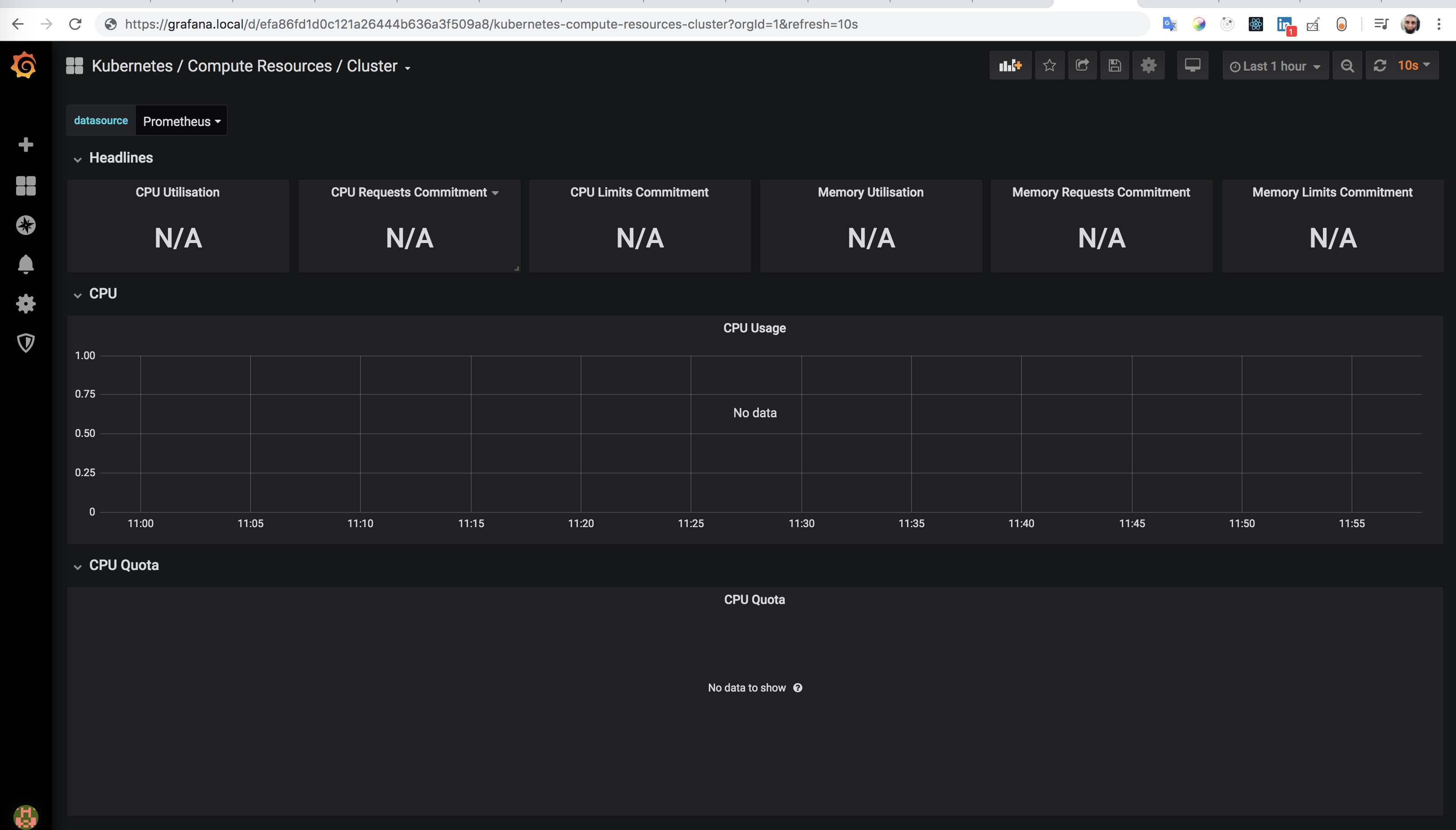The width and height of the screenshot is (1456, 830).
Task: Open the Prometheus datasource dropdown
Action: 180,120
